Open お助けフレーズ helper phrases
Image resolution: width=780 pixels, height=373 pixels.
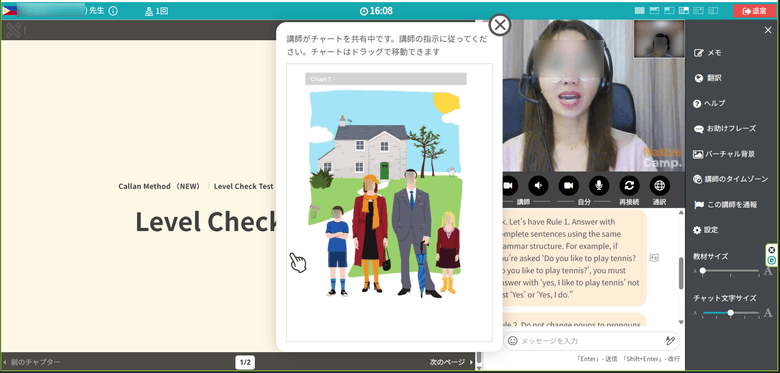pyautogui.click(x=725, y=129)
